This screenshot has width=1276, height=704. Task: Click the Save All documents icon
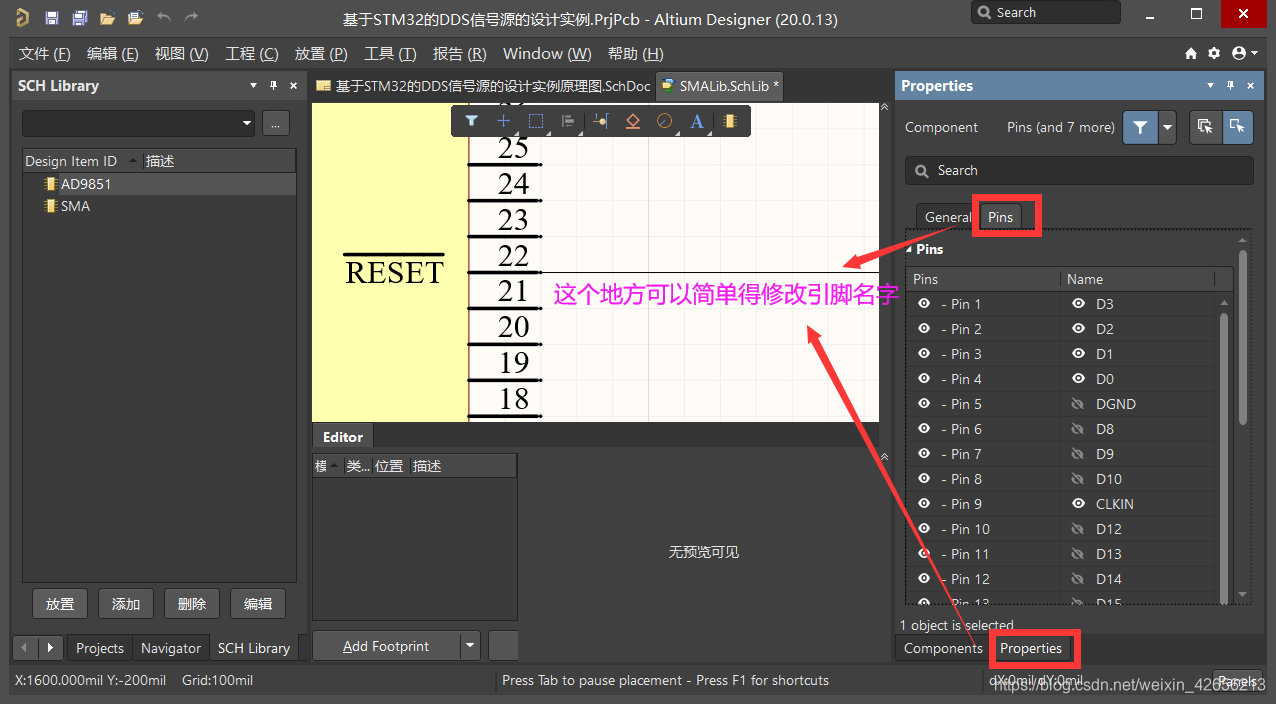pos(80,18)
